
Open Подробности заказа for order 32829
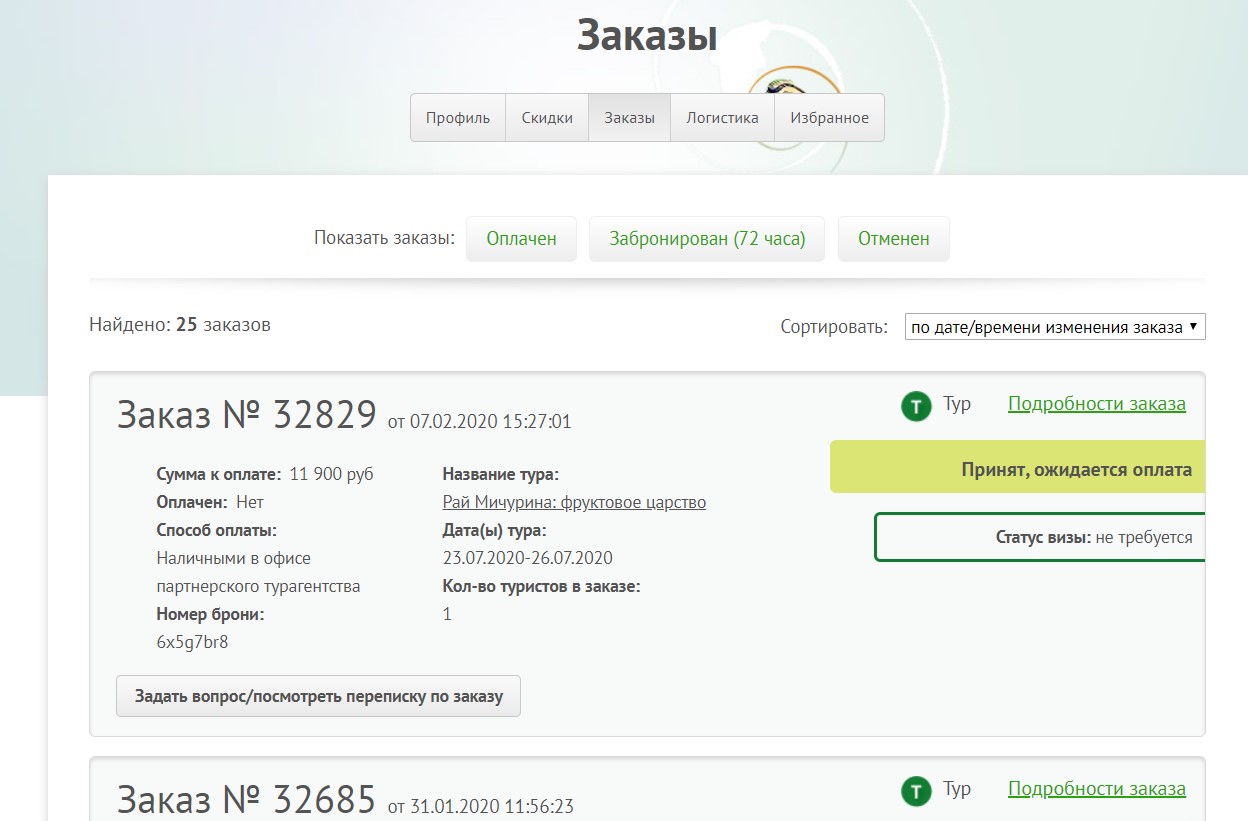(1097, 404)
